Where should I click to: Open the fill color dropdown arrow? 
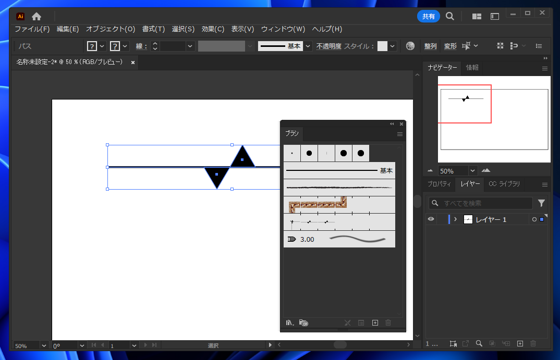[102, 46]
